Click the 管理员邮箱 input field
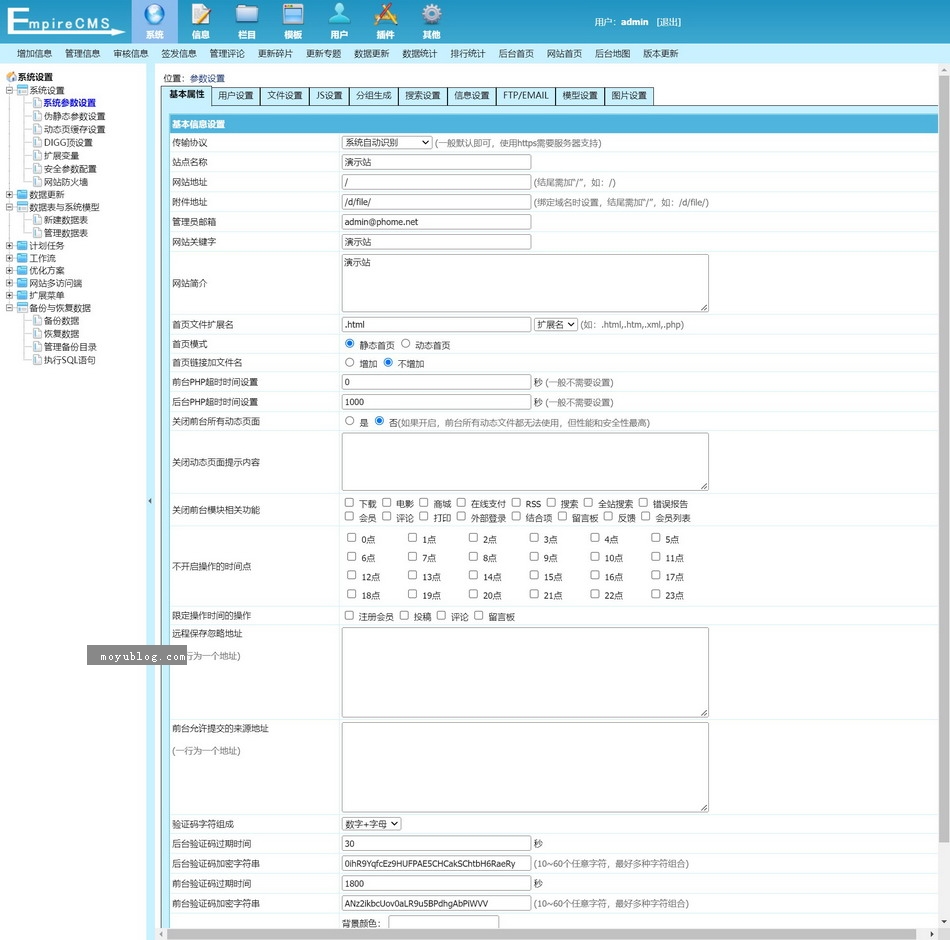 (436, 222)
